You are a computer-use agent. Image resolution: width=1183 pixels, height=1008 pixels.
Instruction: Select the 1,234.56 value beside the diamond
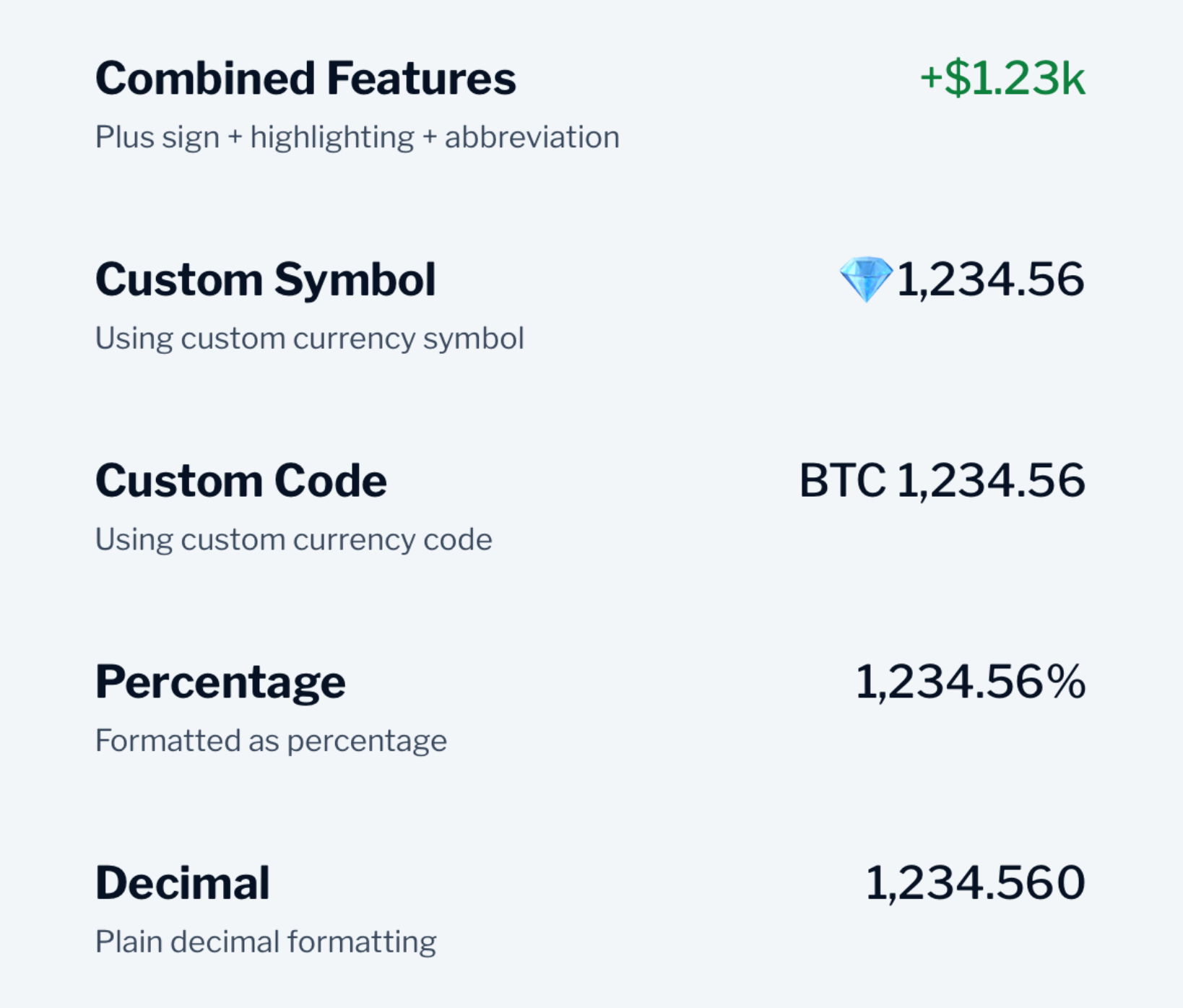(990, 279)
